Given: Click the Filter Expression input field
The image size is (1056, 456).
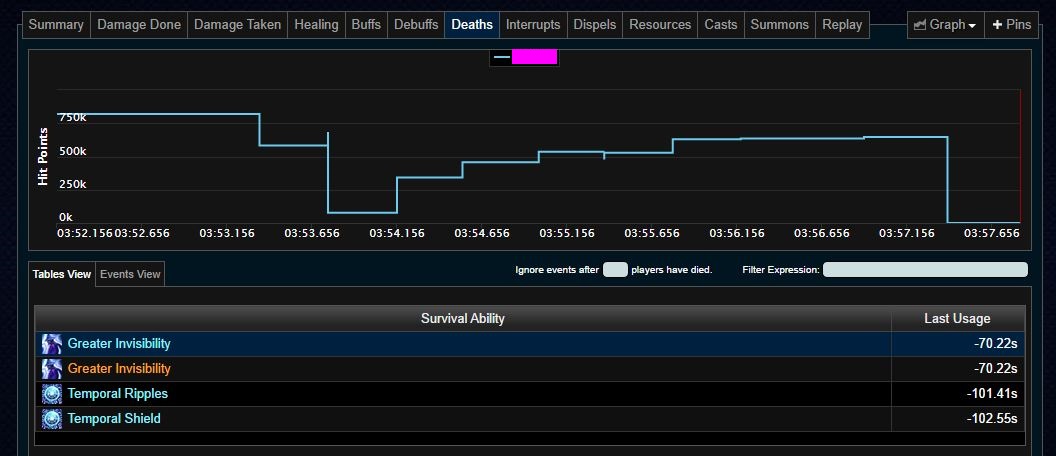Looking at the screenshot, I should [925, 270].
